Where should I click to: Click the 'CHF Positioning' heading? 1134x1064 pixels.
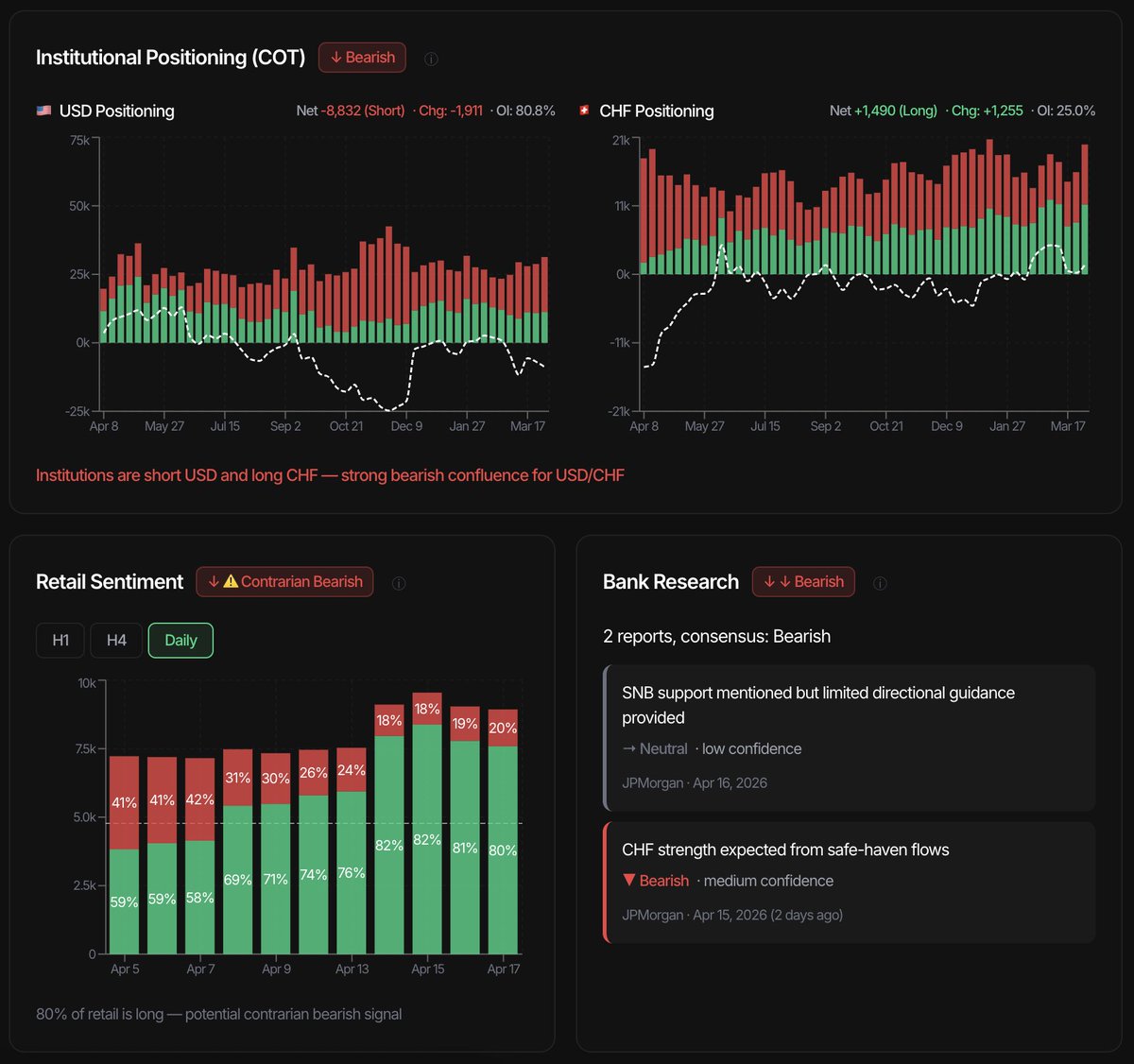tap(657, 111)
